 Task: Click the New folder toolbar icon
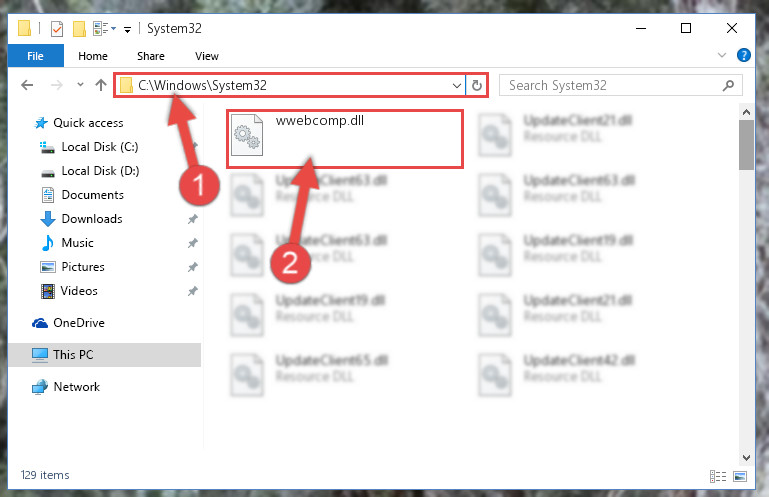(79, 29)
